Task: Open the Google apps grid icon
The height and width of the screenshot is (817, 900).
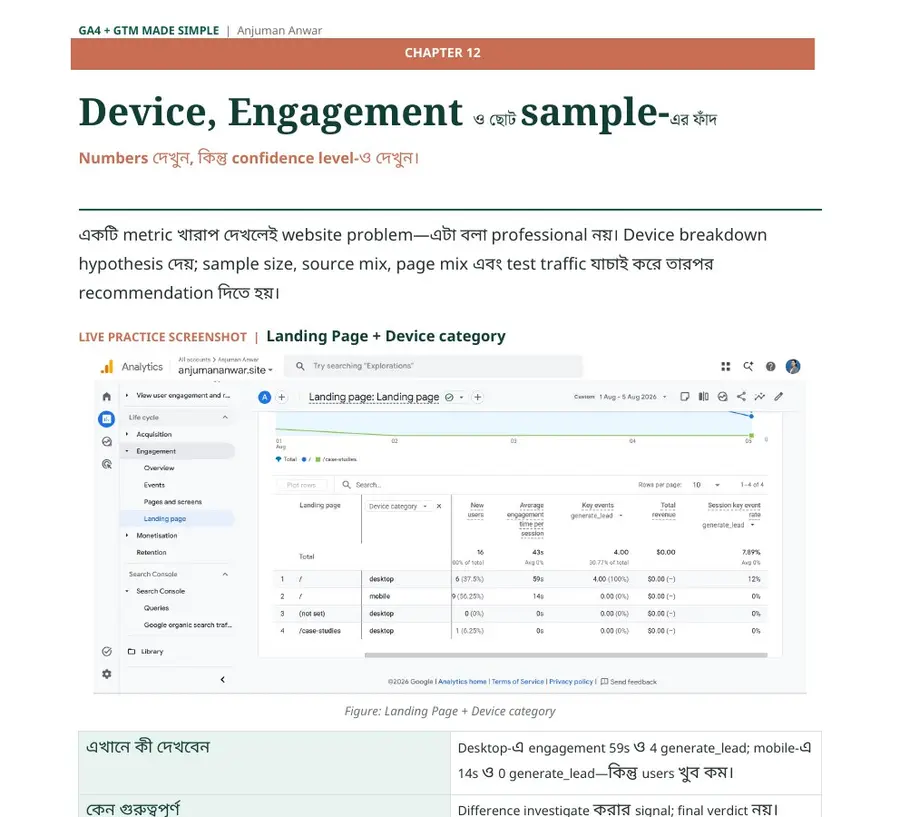Action: tap(726, 366)
